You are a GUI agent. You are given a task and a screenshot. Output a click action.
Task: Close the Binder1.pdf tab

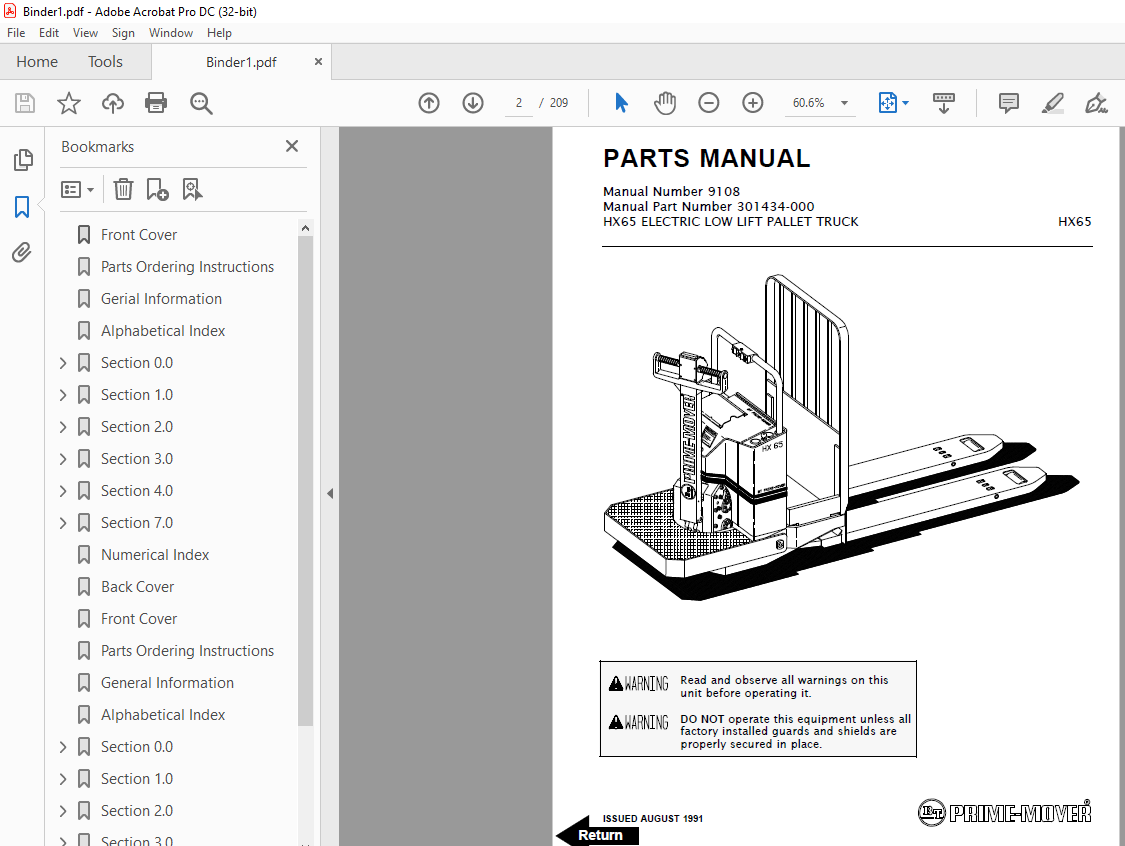(318, 62)
